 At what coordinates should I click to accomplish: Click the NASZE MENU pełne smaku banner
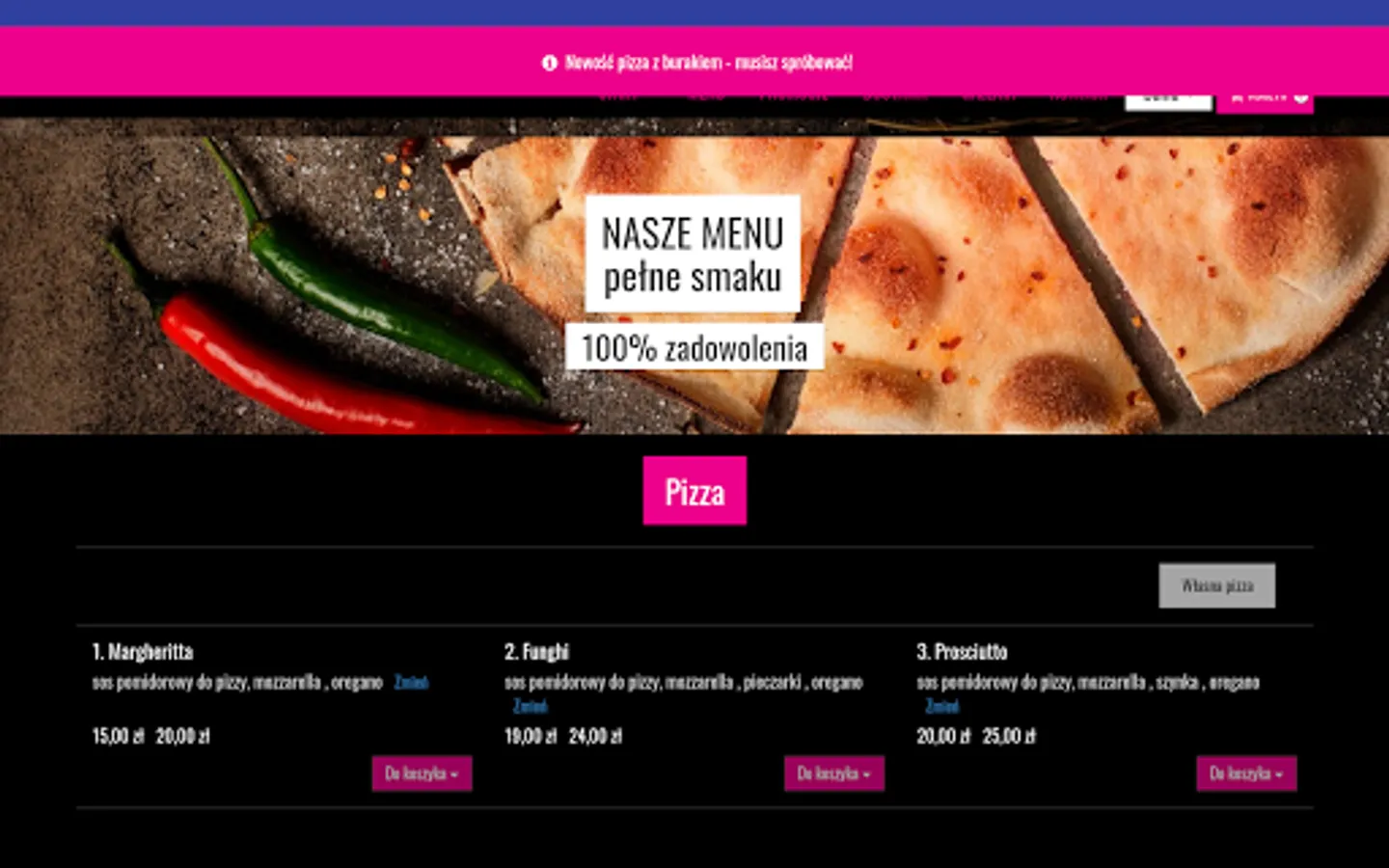[x=693, y=254]
